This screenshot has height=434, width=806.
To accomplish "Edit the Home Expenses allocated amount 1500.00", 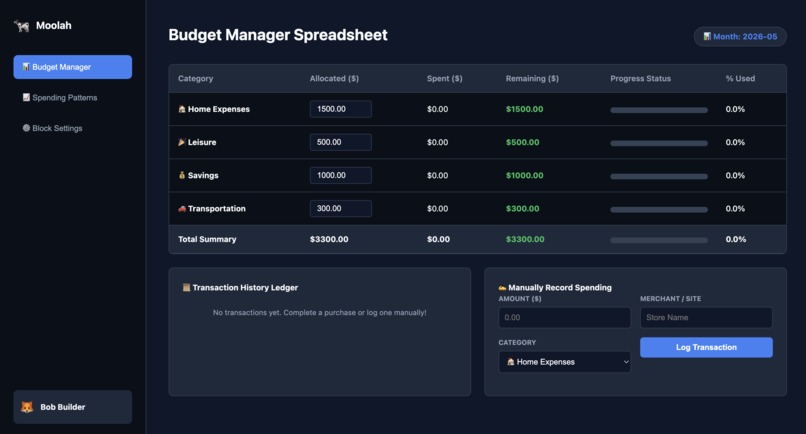I will 340,109.
